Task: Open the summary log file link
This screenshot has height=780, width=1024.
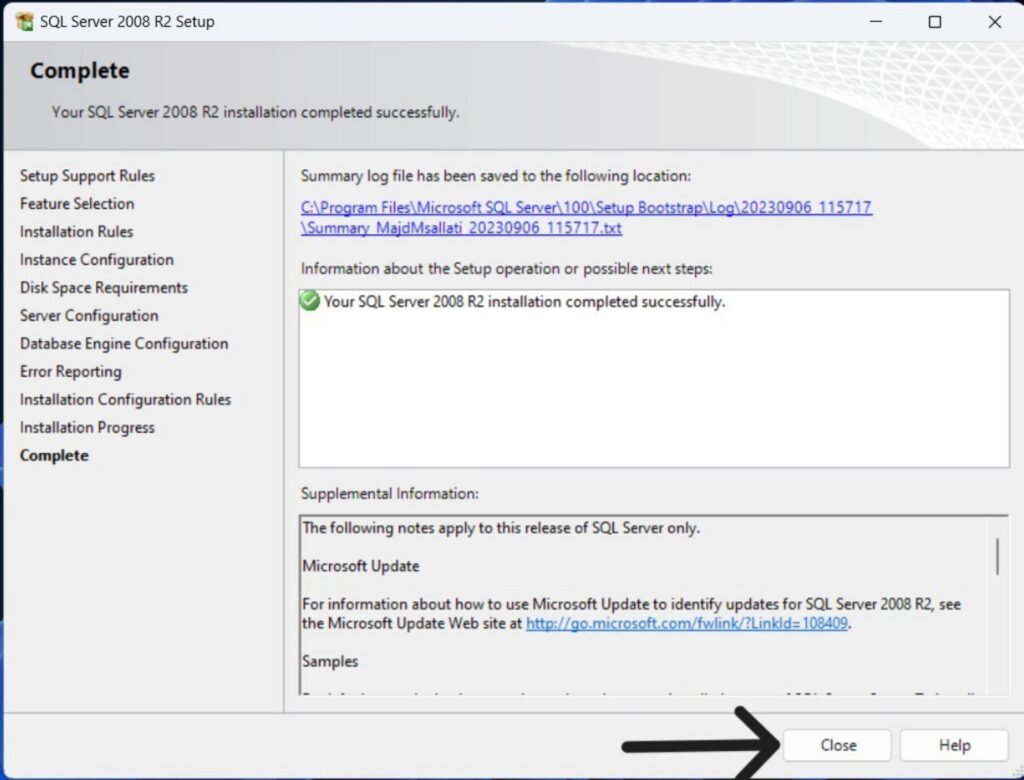Action: [x=586, y=208]
